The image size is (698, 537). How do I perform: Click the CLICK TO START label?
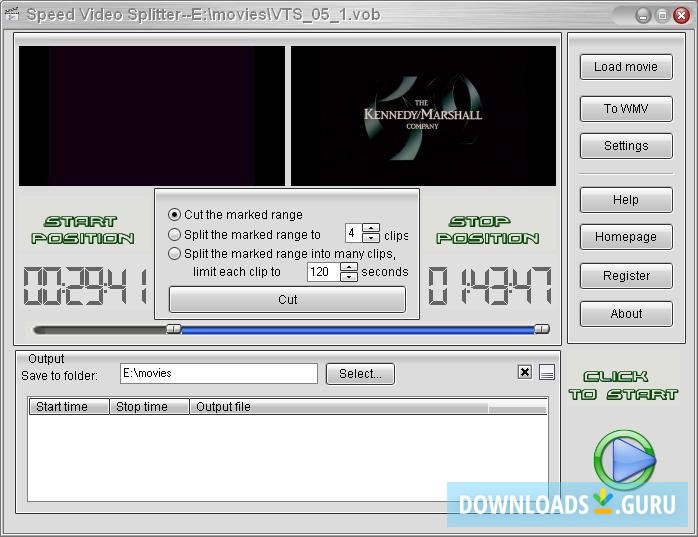pos(623,386)
